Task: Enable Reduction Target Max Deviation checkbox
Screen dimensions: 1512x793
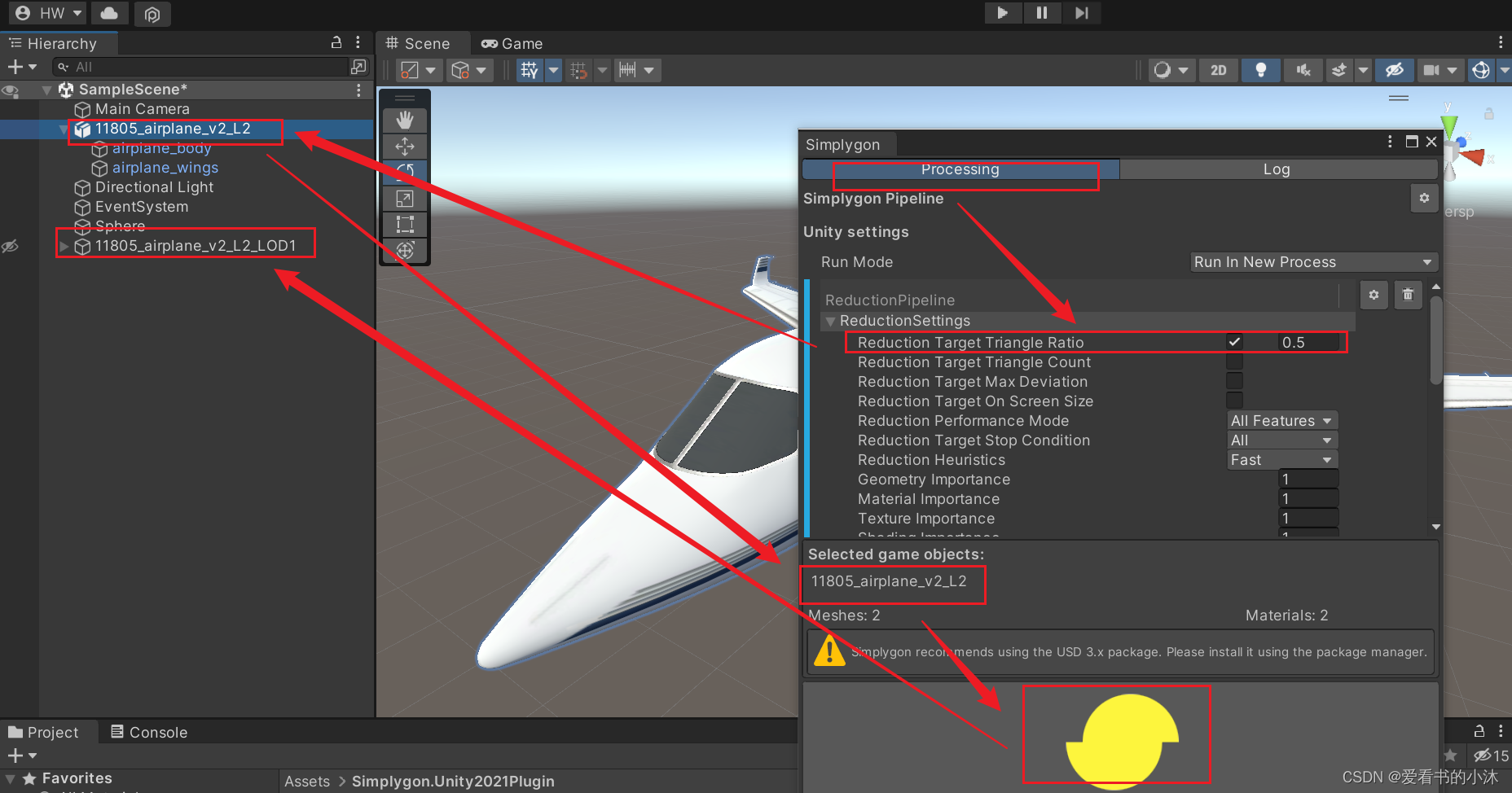Action: click(x=1234, y=382)
